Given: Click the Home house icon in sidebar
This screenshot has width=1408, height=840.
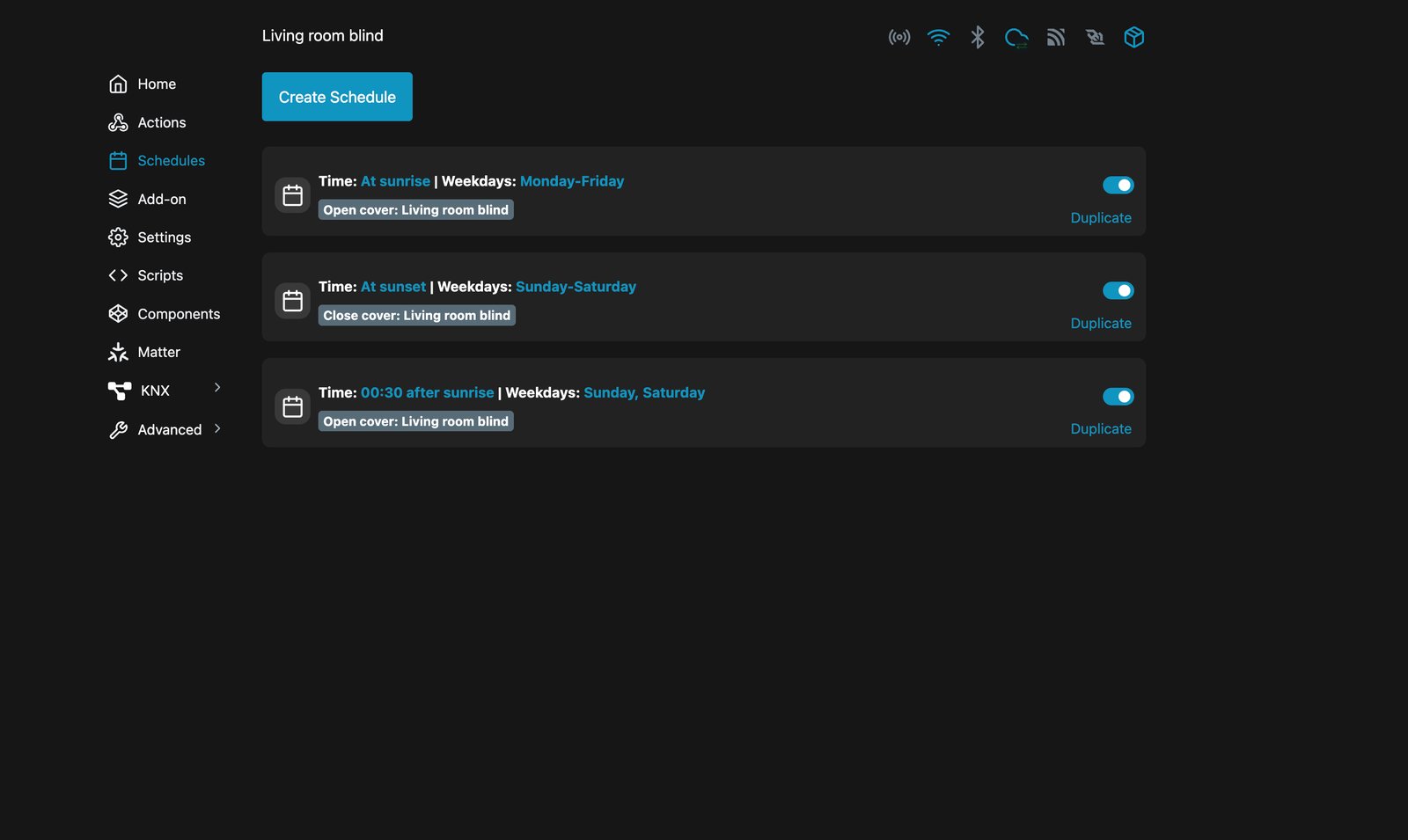Looking at the screenshot, I should tap(118, 84).
